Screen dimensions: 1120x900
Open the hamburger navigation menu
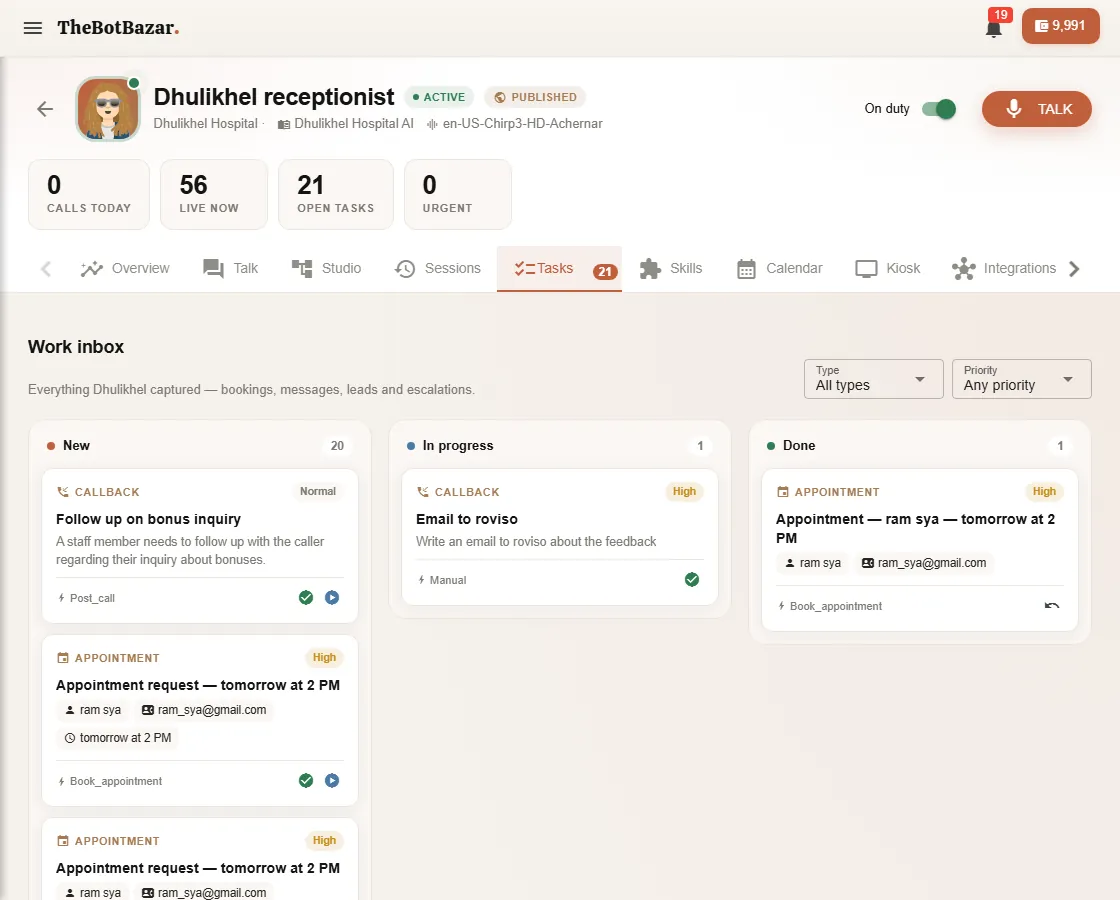[33, 28]
